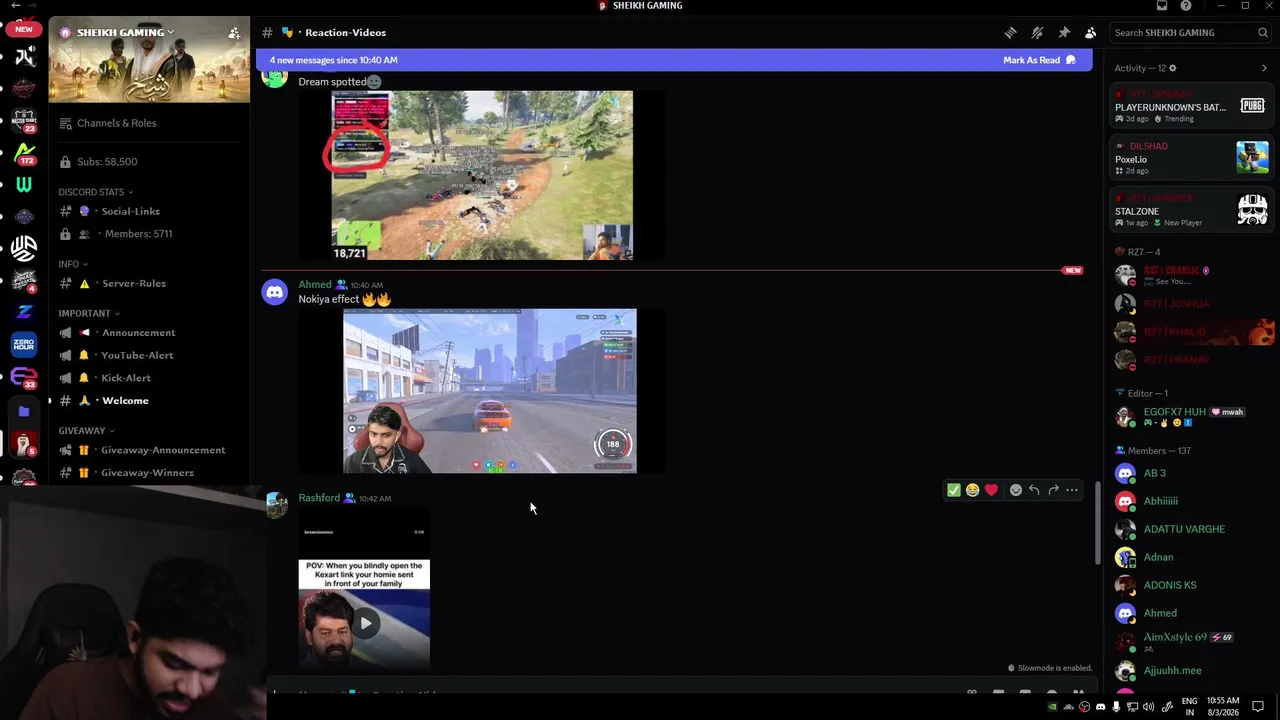Click the search magnifier icon
This screenshot has height=720, width=1280.
coord(1263,33)
